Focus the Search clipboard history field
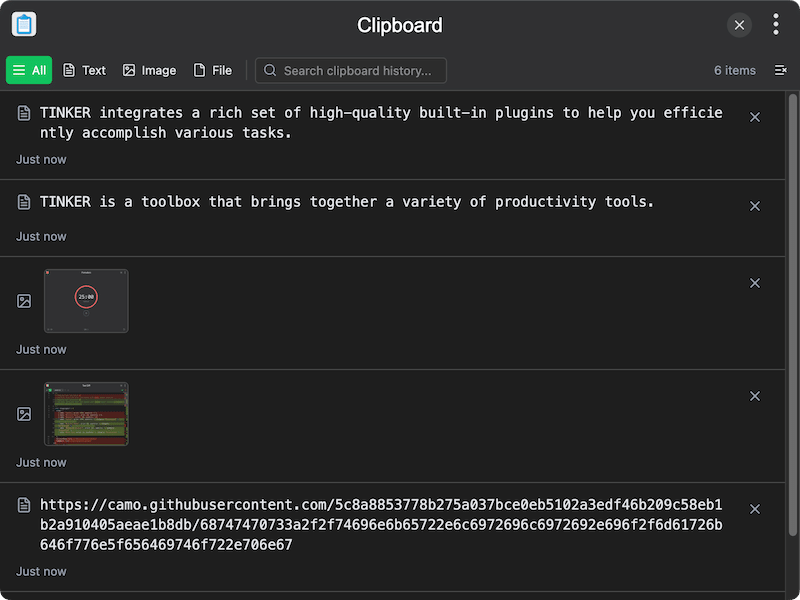Screen dimensions: 800x600 coord(356,70)
